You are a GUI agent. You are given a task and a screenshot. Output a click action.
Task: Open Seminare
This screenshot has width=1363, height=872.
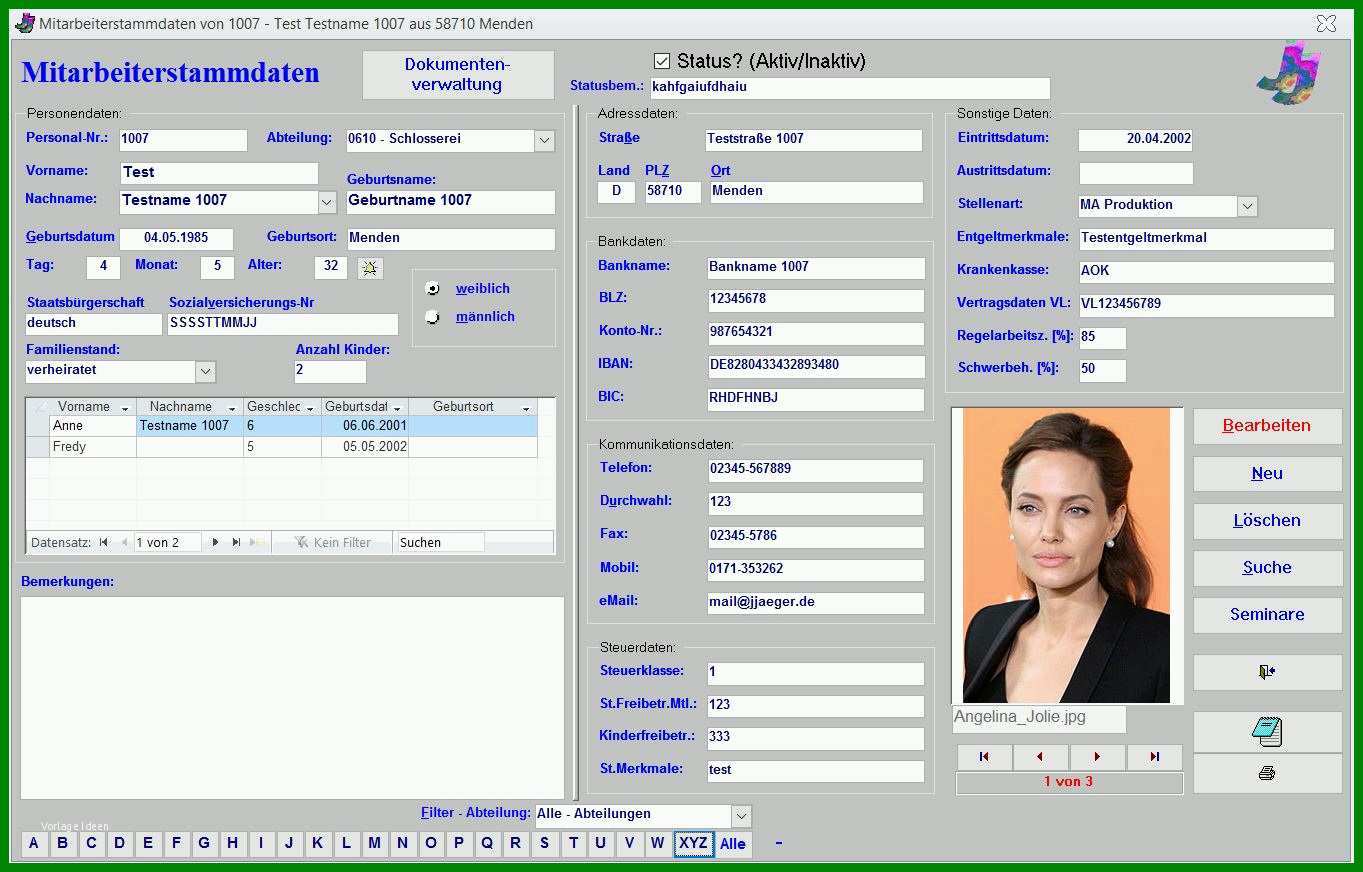(1267, 615)
